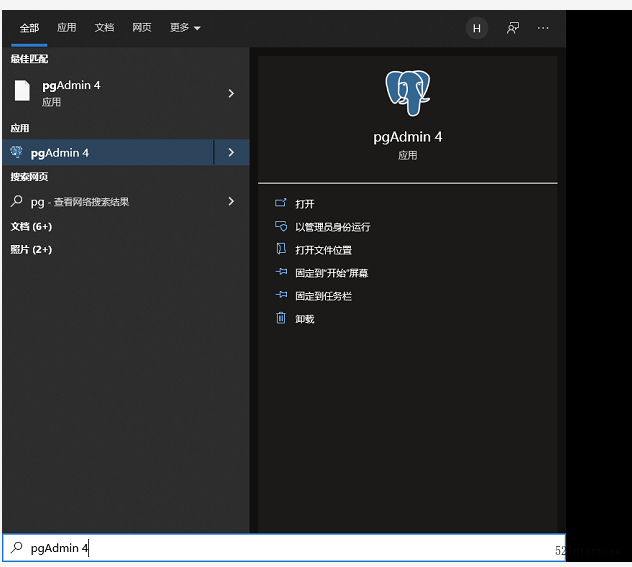Screen dimensions: 632x567
Task: Click the small elephant icon in app list
Action: click(x=17, y=152)
